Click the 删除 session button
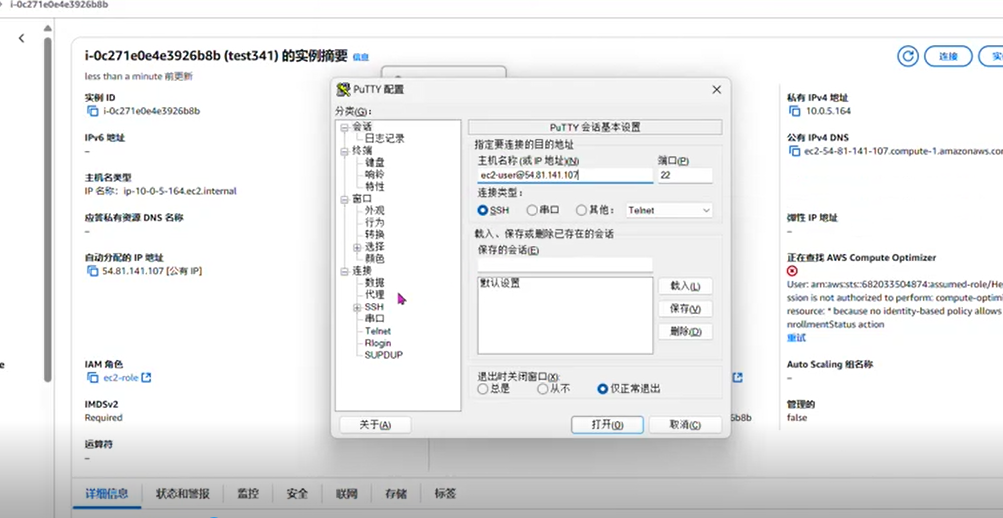The image size is (1003, 518). tap(685, 332)
